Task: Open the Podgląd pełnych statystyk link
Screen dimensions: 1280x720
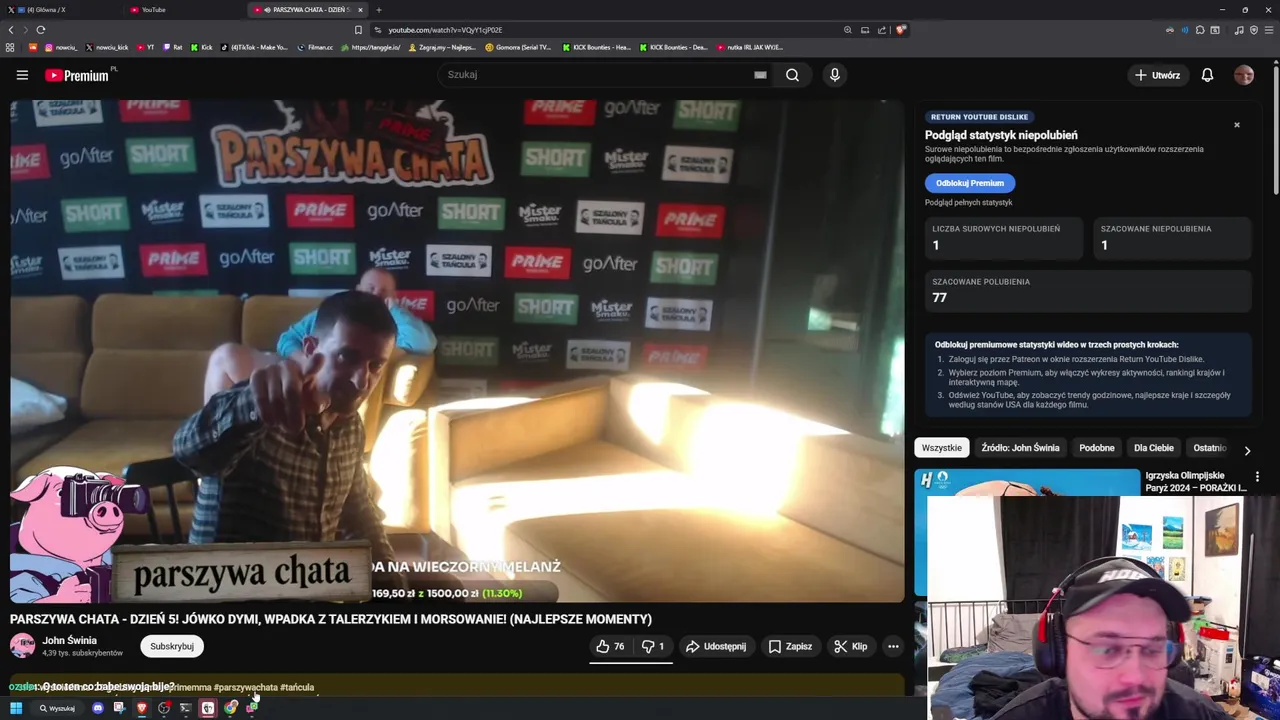Action: [x=969, y=202]
